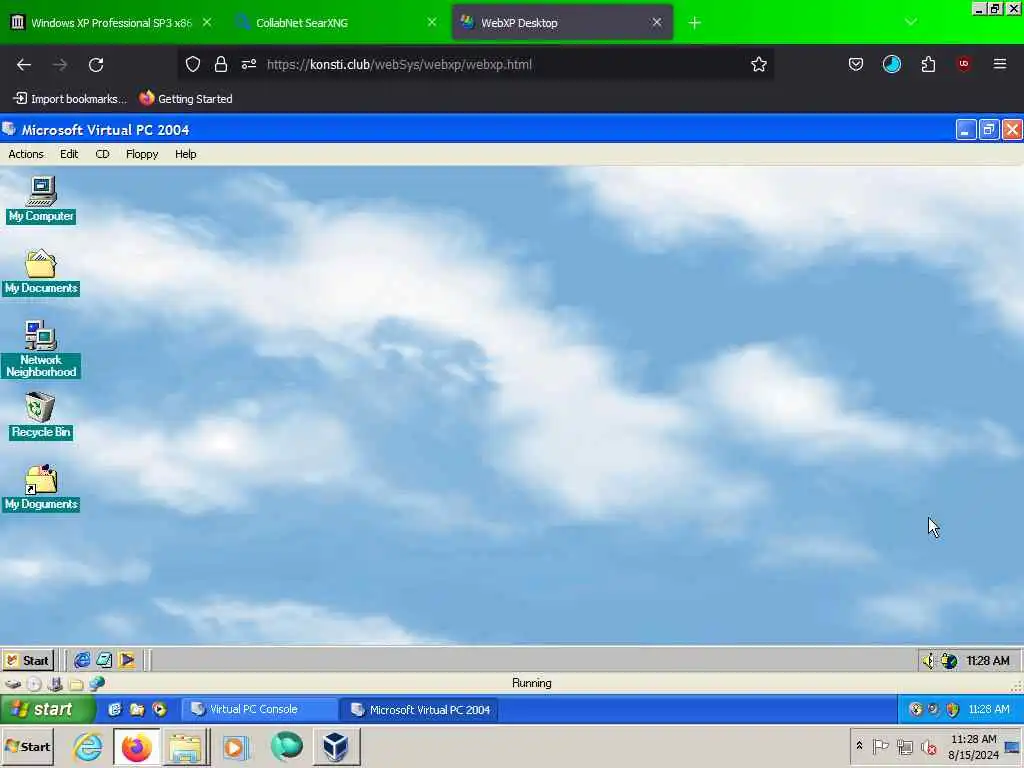Open the CD menu

(103, 154)
